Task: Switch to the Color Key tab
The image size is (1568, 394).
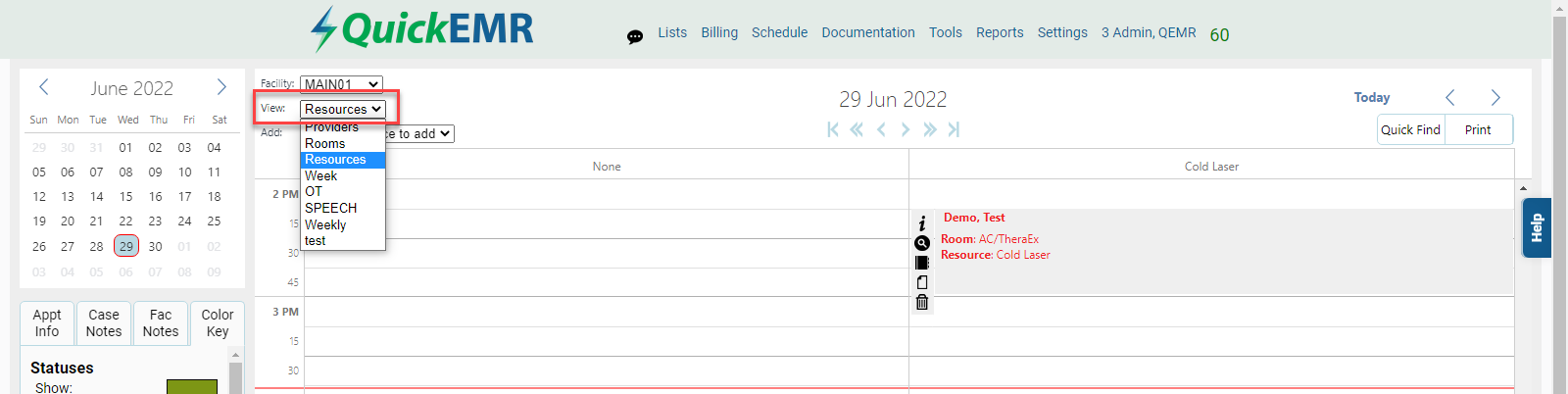Action: point(218,323)
